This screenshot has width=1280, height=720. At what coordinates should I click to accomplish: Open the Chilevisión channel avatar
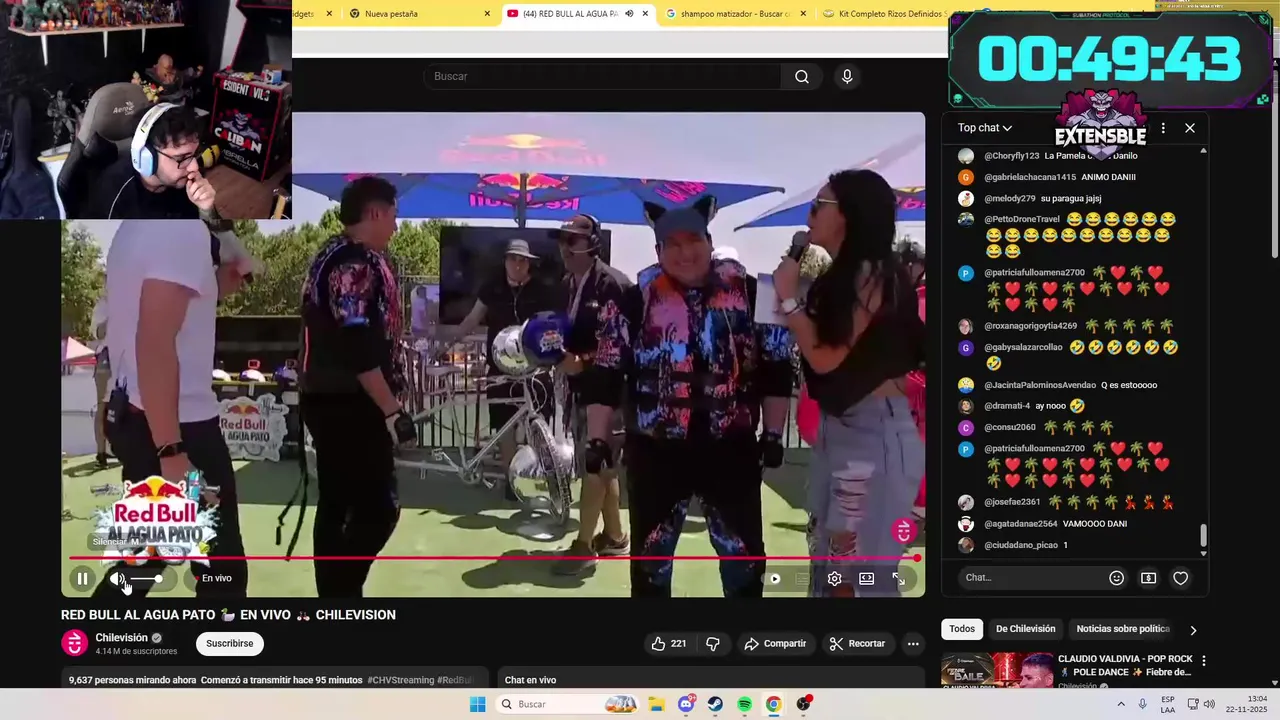pos(75,643)
